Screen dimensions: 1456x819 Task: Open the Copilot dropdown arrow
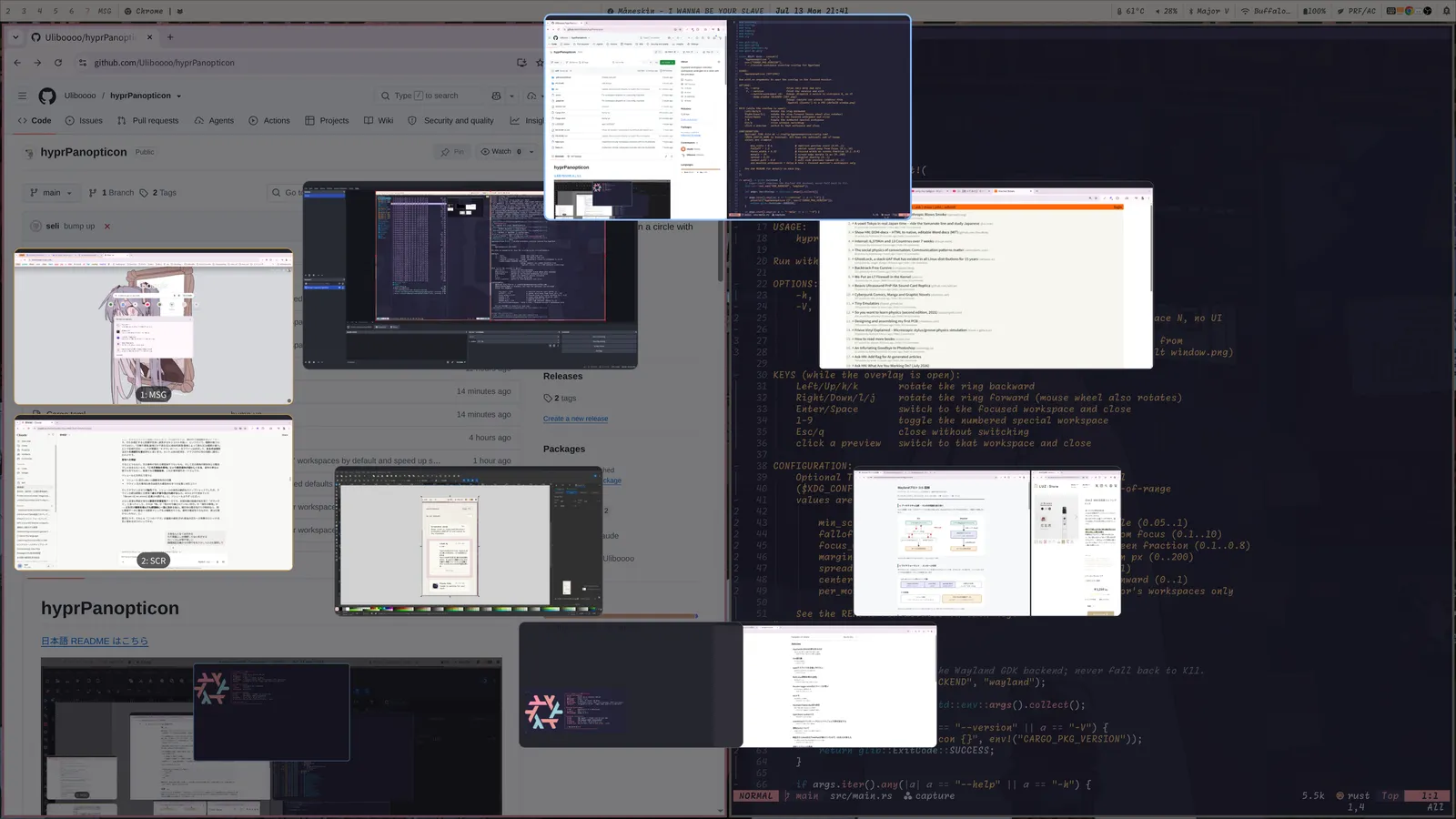pos(511,96)
